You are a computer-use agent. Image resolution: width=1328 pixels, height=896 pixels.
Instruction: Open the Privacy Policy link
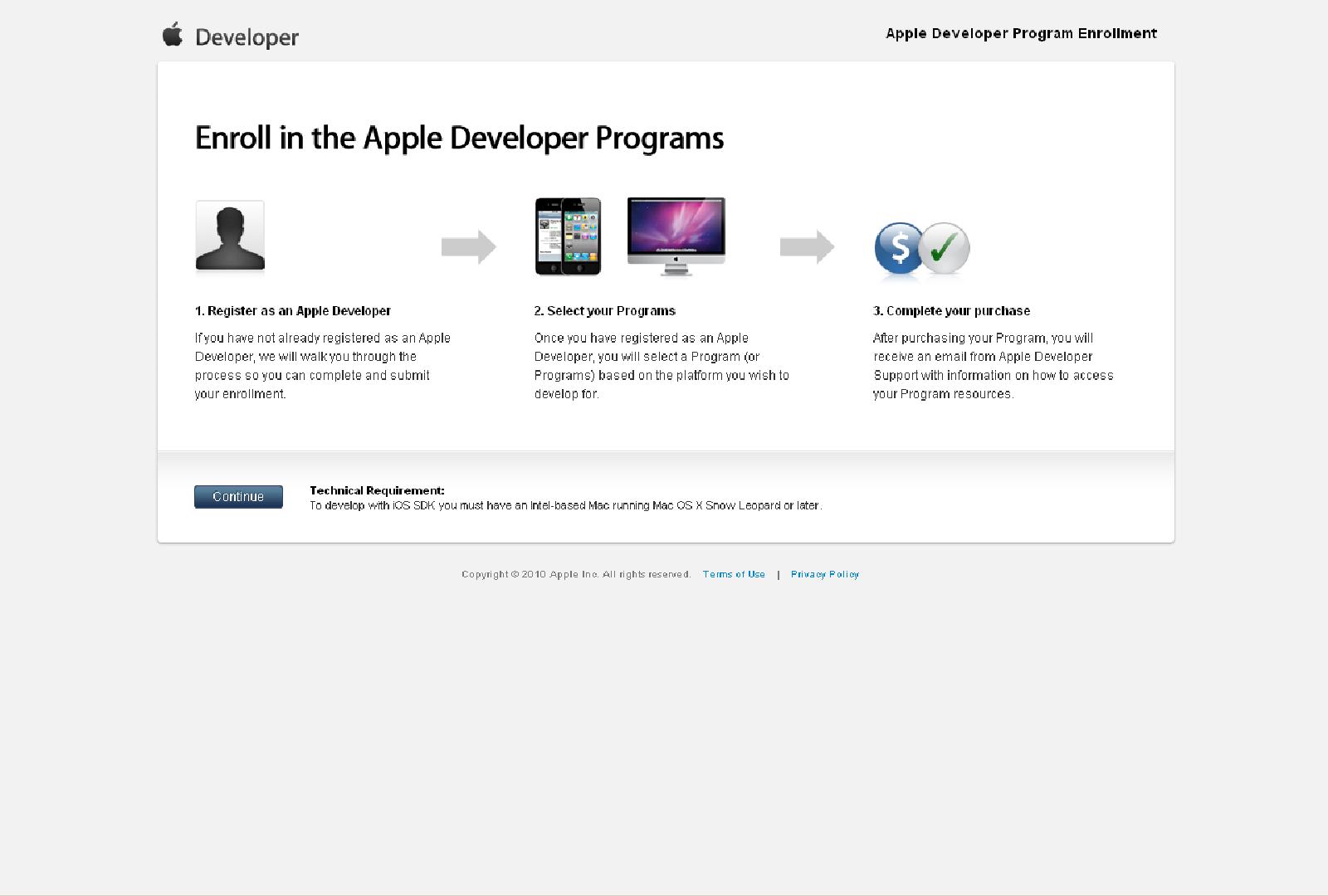(825, 574)
